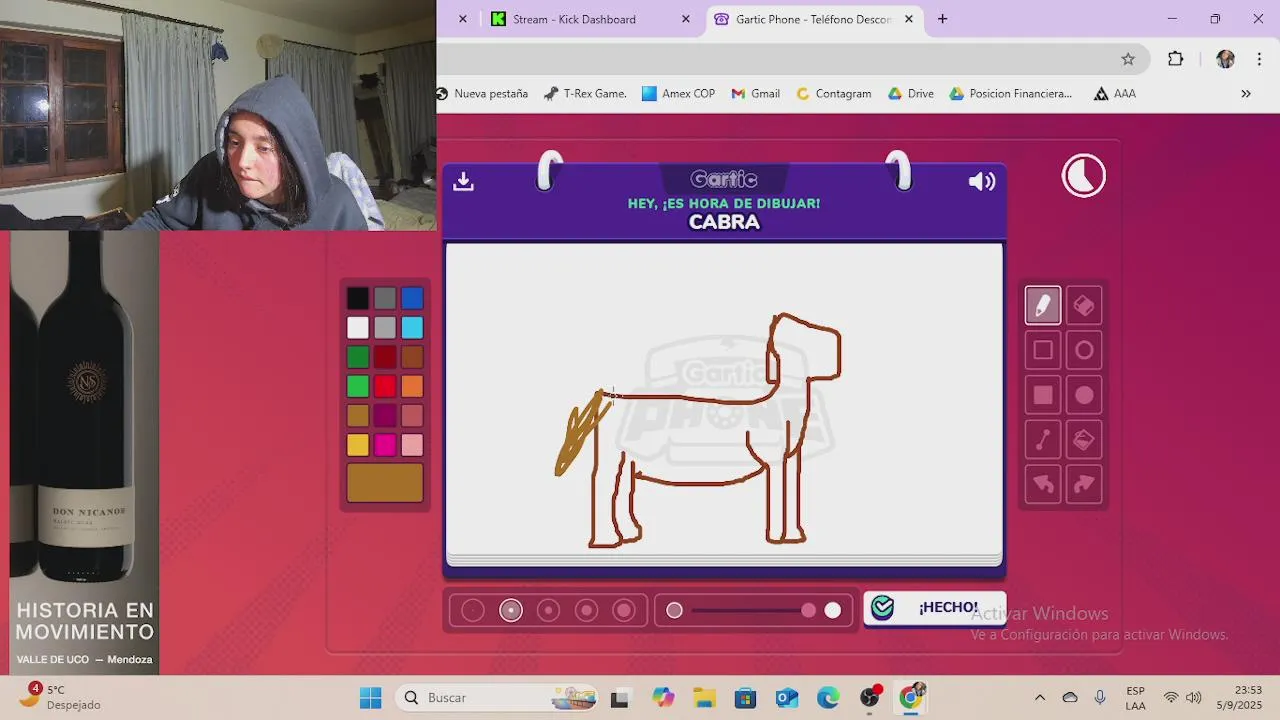Click the HECHO! done button
The image size is (1280, 720).
point(934,608)
